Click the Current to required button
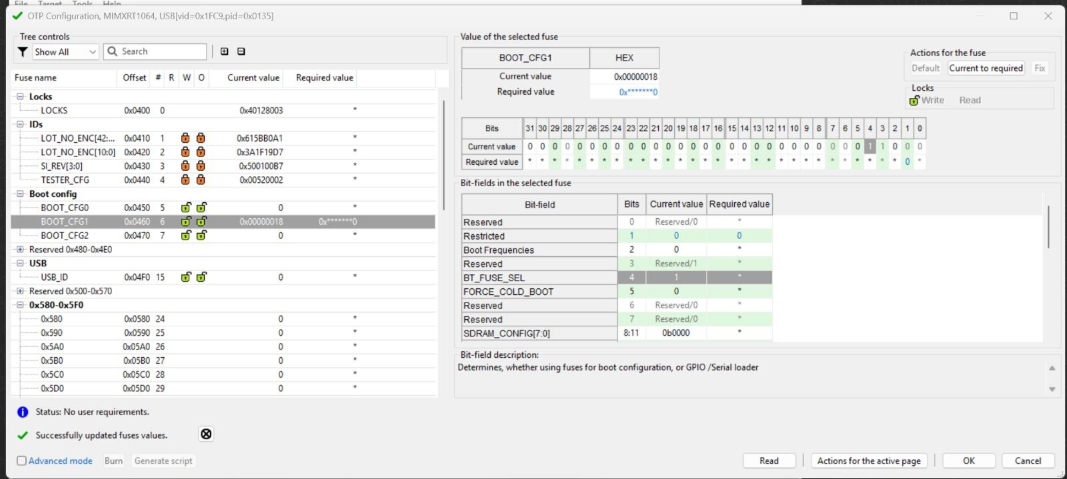Screen dimensions: 1067x479 [986, 68]
